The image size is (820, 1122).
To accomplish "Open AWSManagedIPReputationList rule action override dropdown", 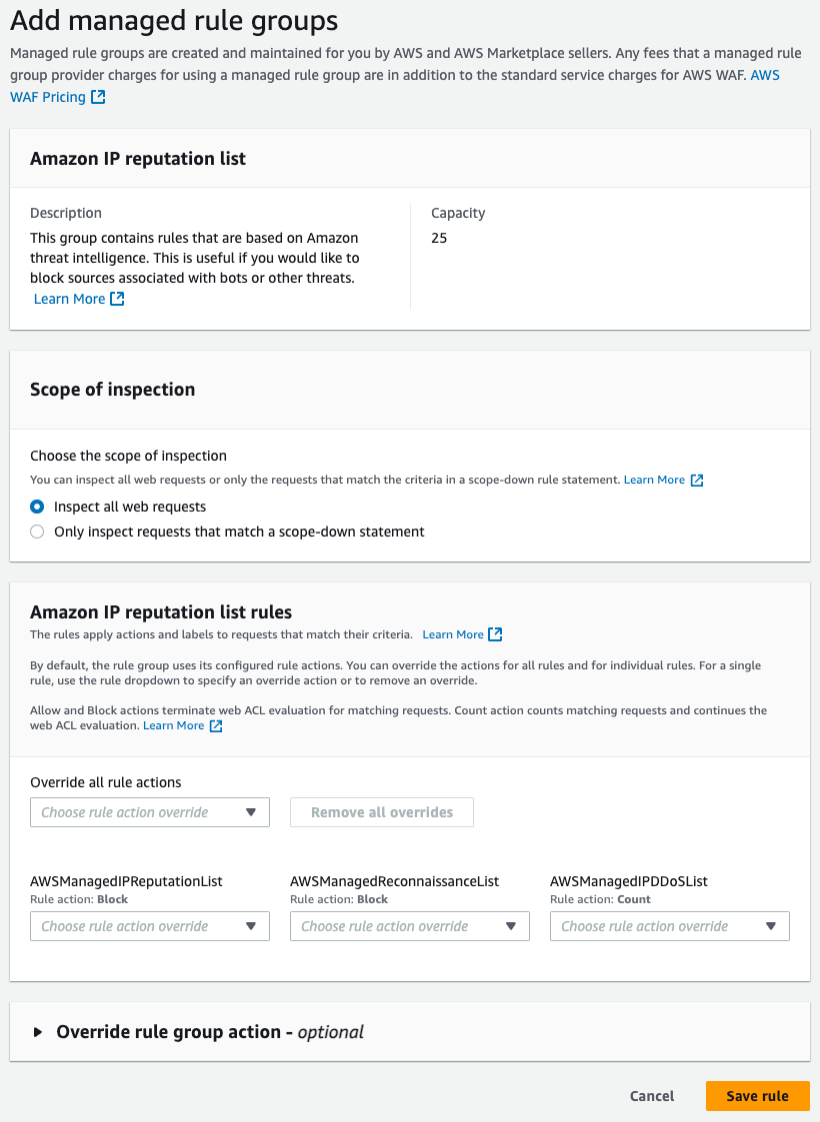I will coord(150,926).
